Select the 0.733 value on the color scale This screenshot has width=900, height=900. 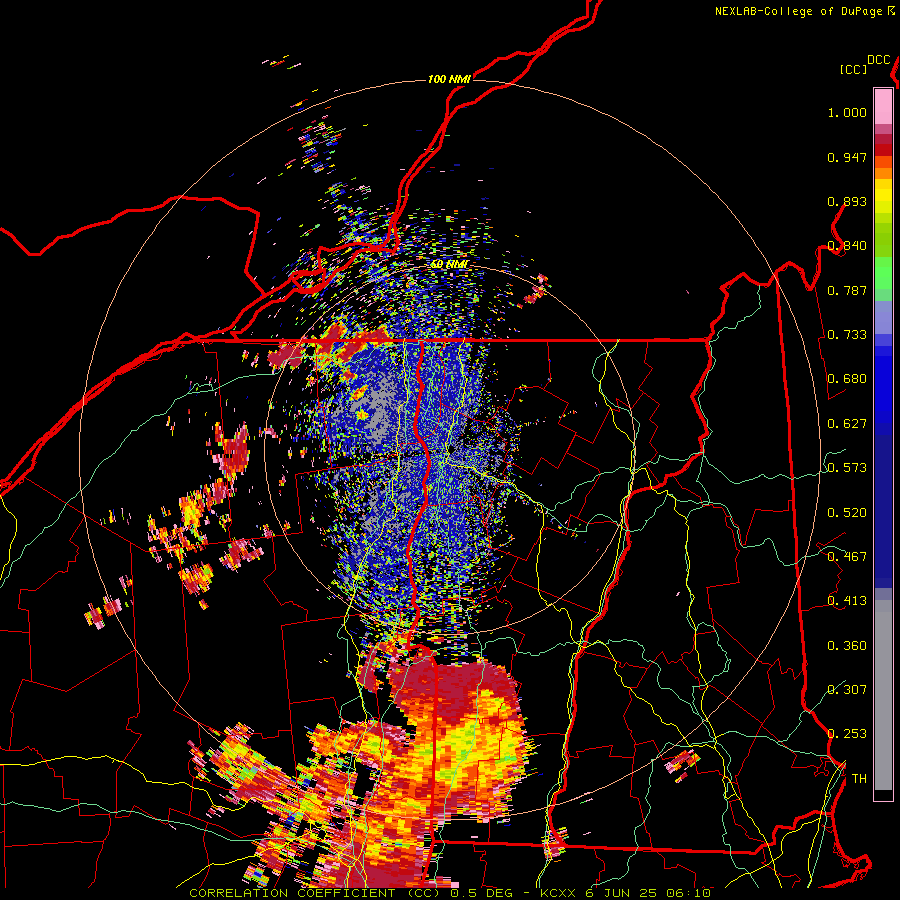point(847,335)
